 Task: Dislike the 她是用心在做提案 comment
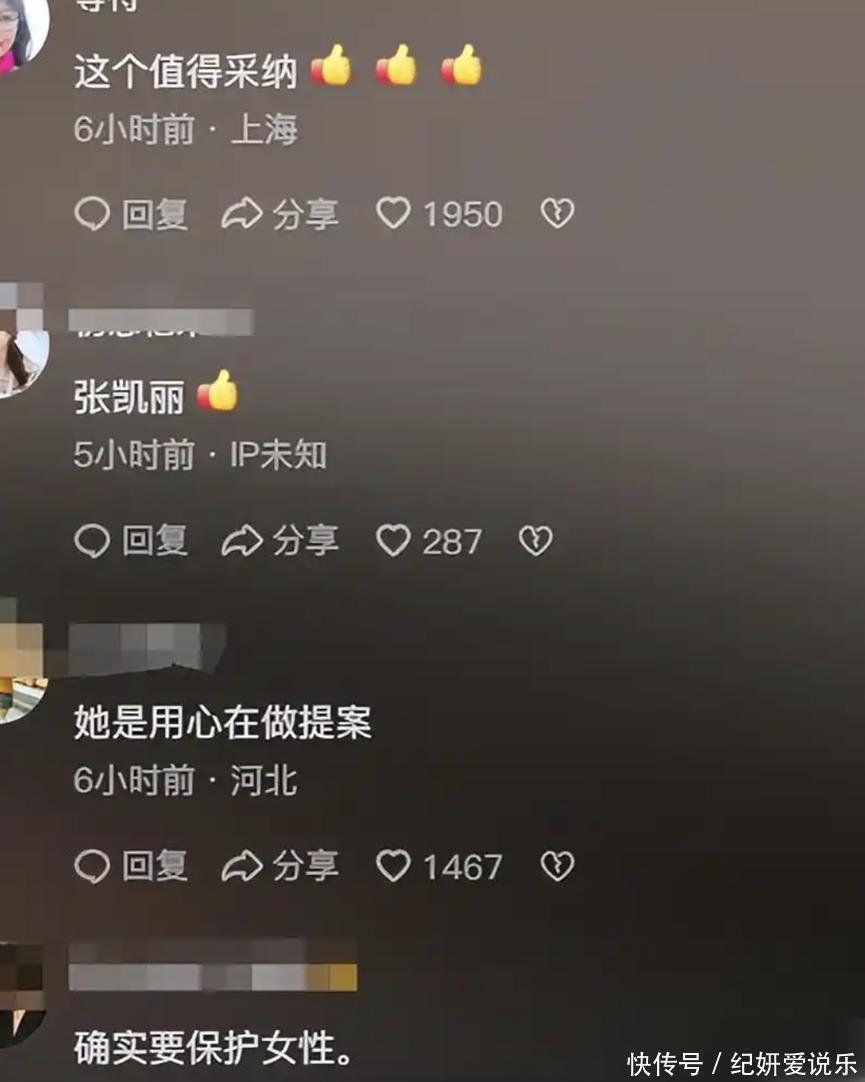point(557,866)
